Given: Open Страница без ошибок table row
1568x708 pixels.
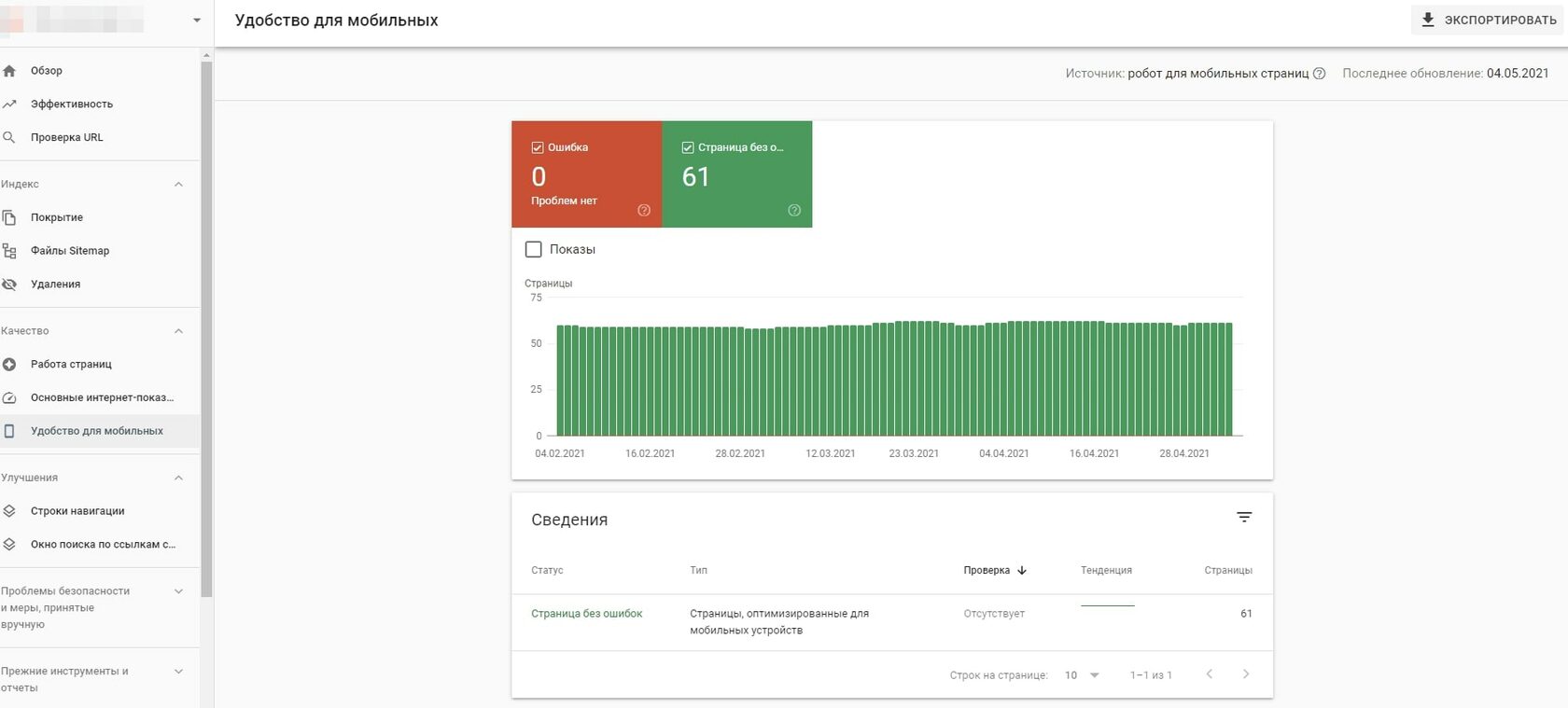Looking at the screenshot, I should coord(892,622).
